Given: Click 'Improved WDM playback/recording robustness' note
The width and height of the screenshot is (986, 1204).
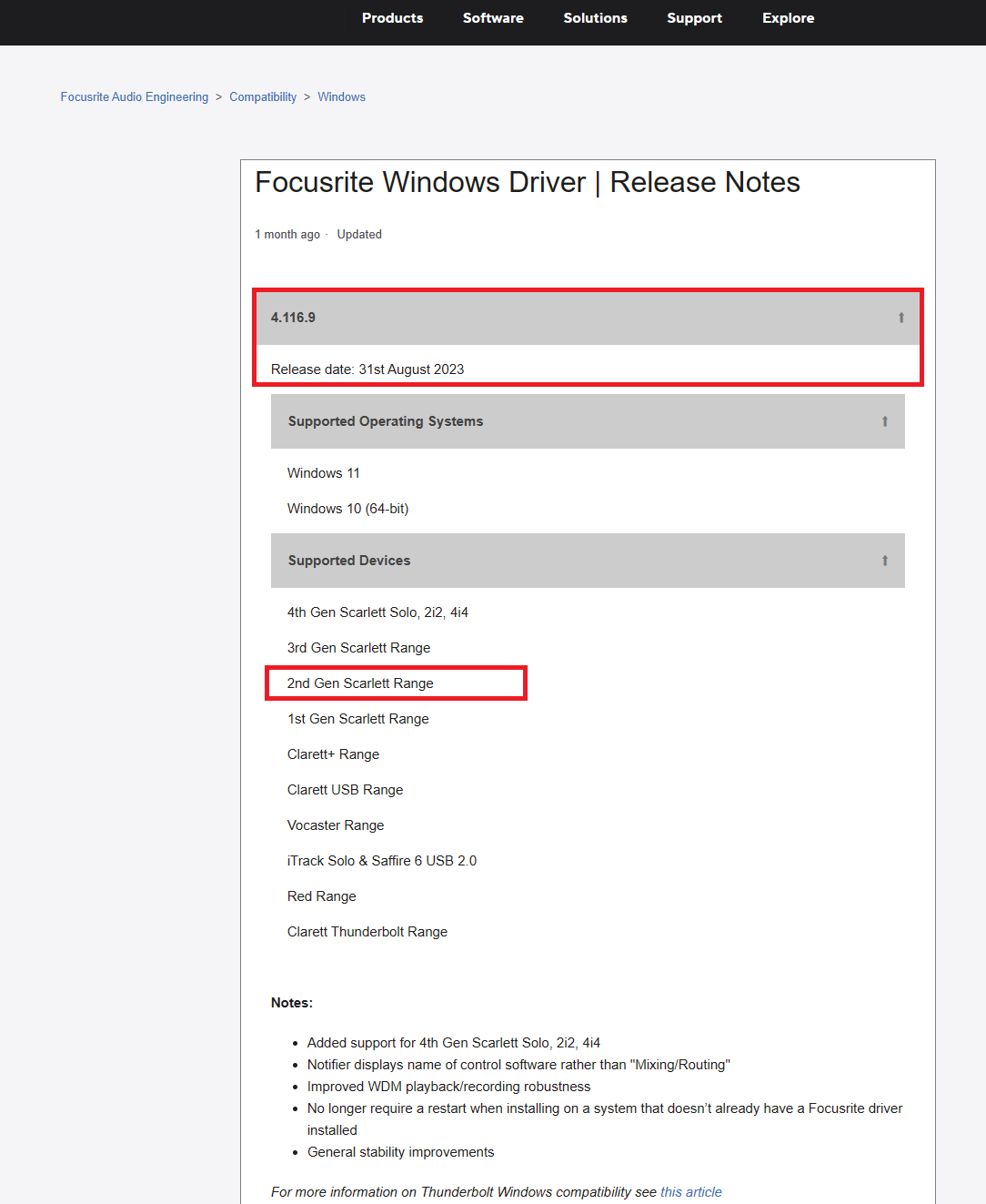Looking at the screenshot, I should 449,1087.
